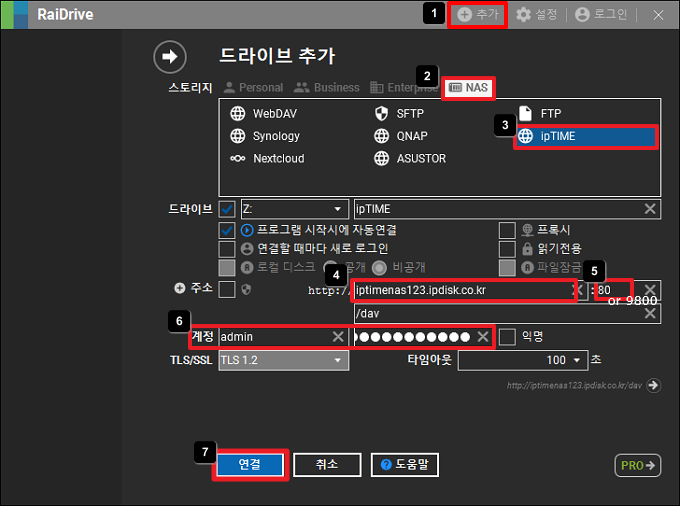Select the 비공개 radio button
Viewport: 680px width, 506px height.
(379, 268)
